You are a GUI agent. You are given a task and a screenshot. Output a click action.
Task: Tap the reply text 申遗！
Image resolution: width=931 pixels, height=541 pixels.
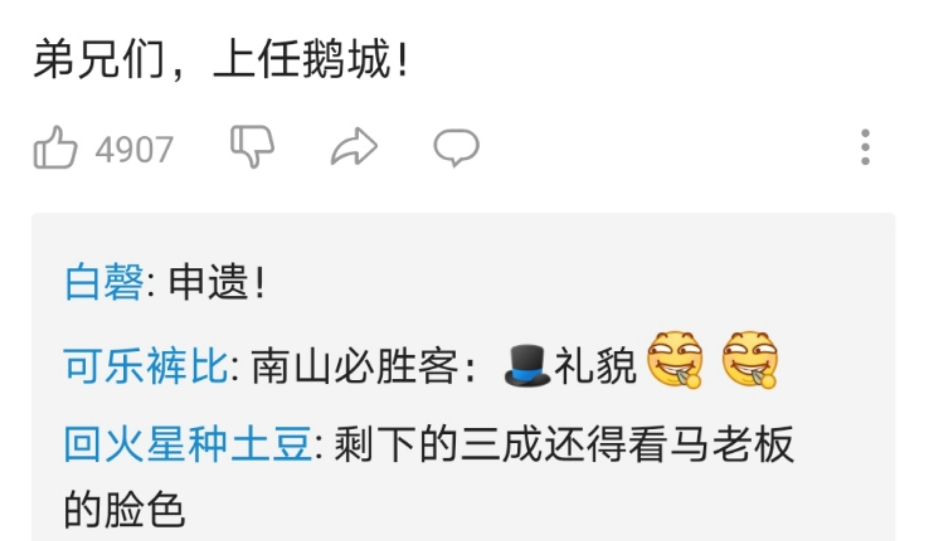(x=217, y=282)
